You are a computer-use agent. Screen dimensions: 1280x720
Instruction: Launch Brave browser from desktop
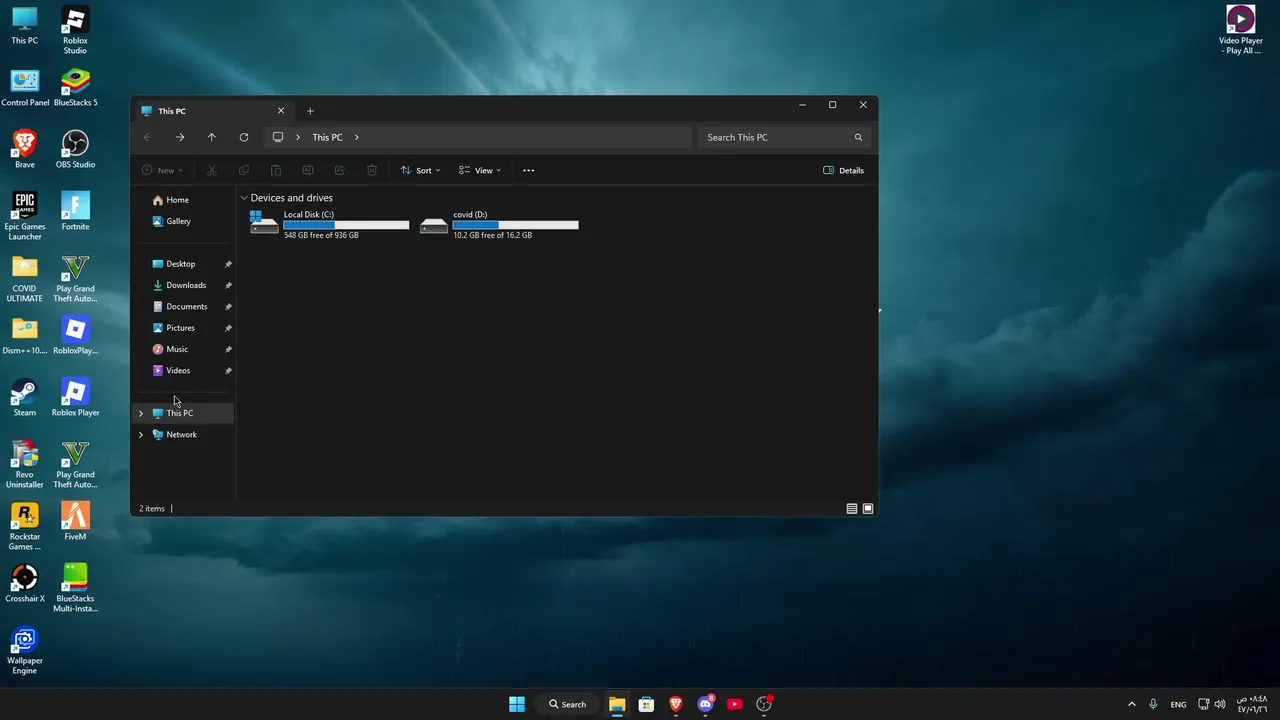click(x=25, y=150)
